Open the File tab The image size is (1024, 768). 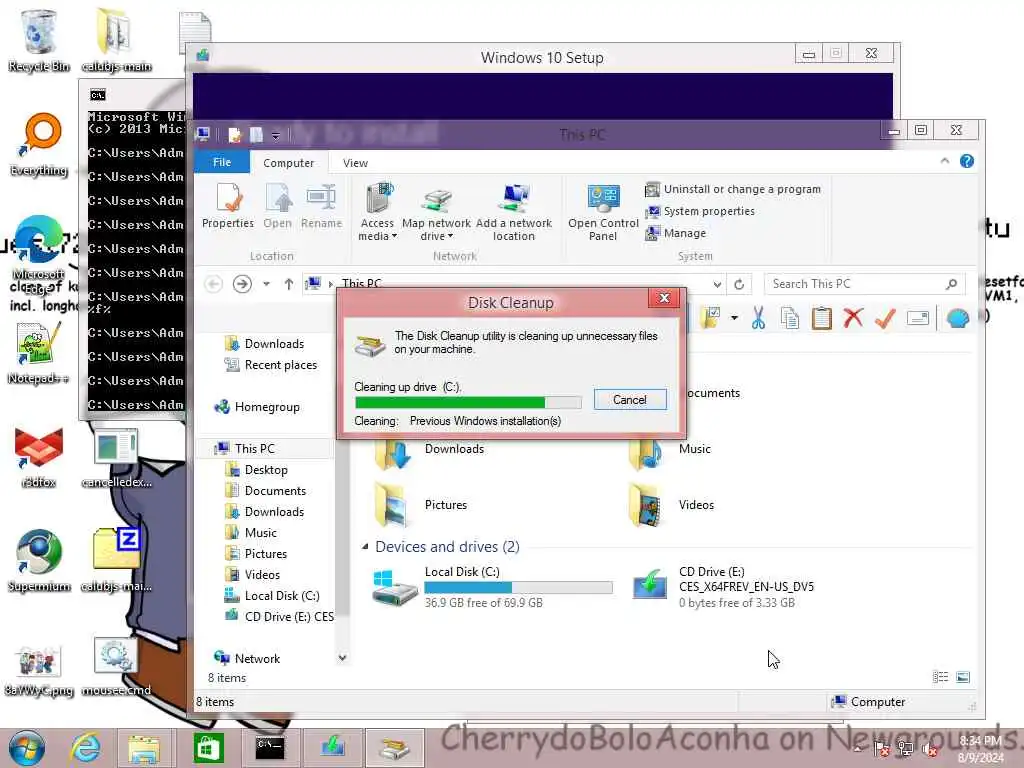(222, 163)
